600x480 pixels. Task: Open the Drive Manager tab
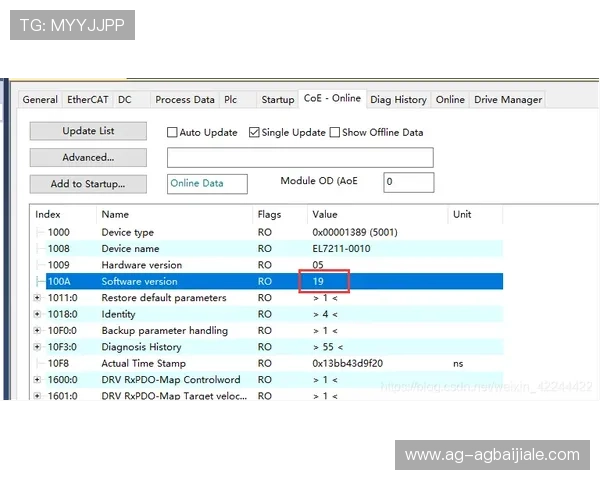[507, 100]
